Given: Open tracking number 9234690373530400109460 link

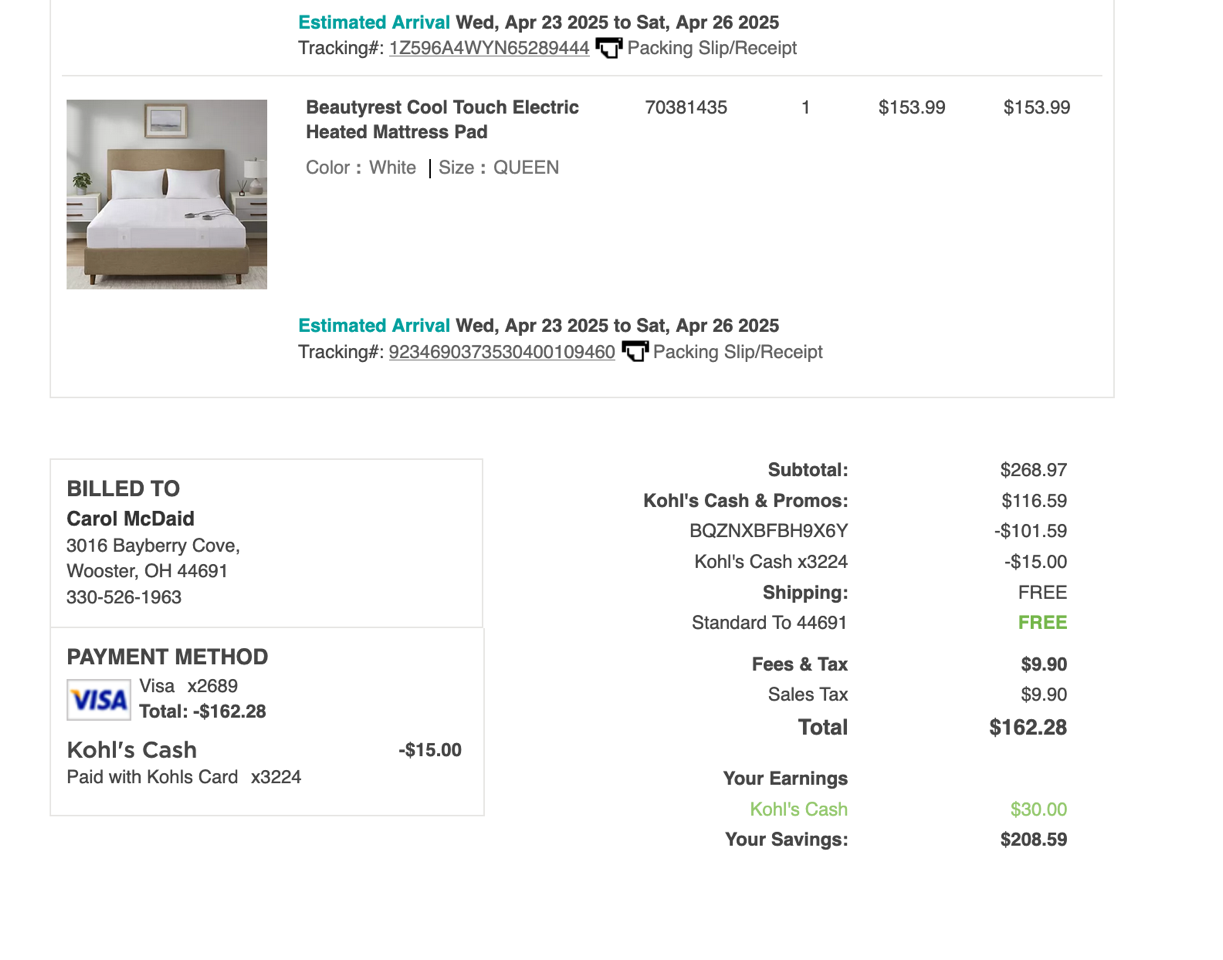Looking at the screenshot, I should pyautogui.click(x=501, y=352).
